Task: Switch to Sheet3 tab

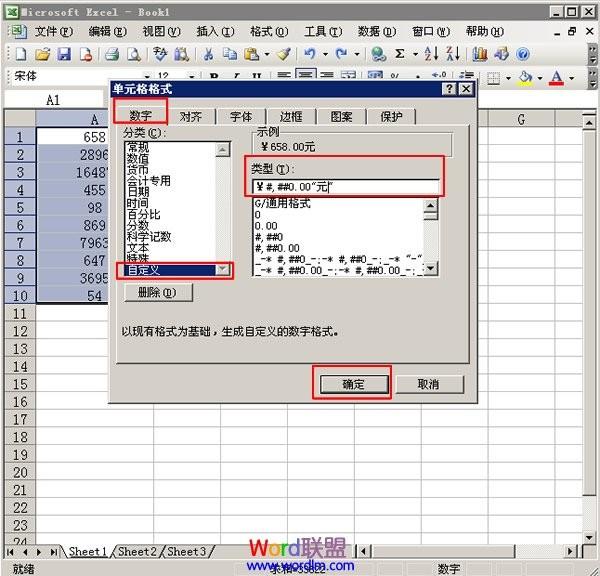Action: tap(186, 552)
